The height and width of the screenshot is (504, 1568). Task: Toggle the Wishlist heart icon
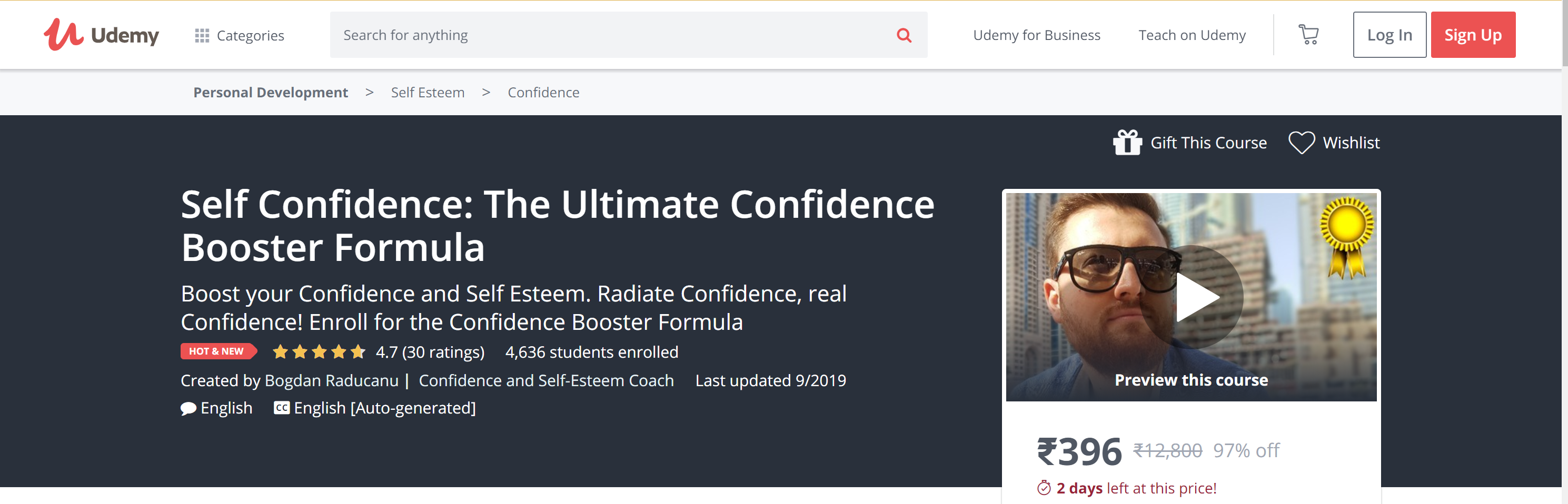[x=1302, y=143]
